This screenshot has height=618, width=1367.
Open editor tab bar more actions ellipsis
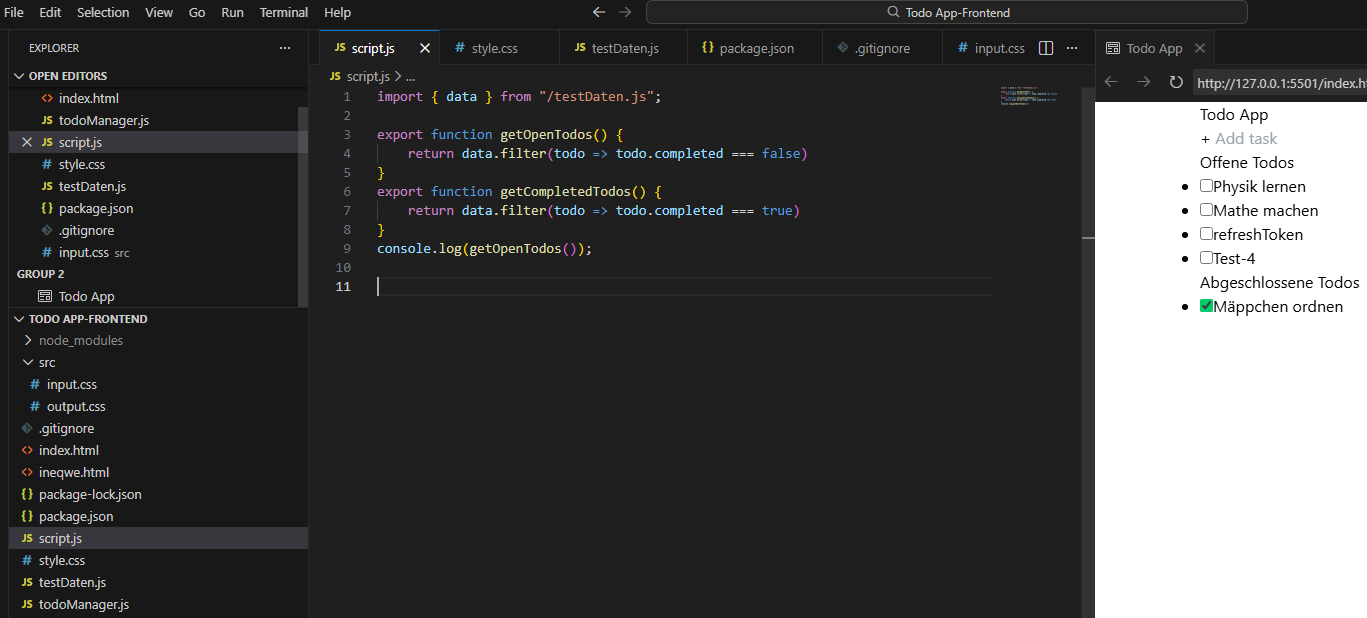[x=1073, y=48]
